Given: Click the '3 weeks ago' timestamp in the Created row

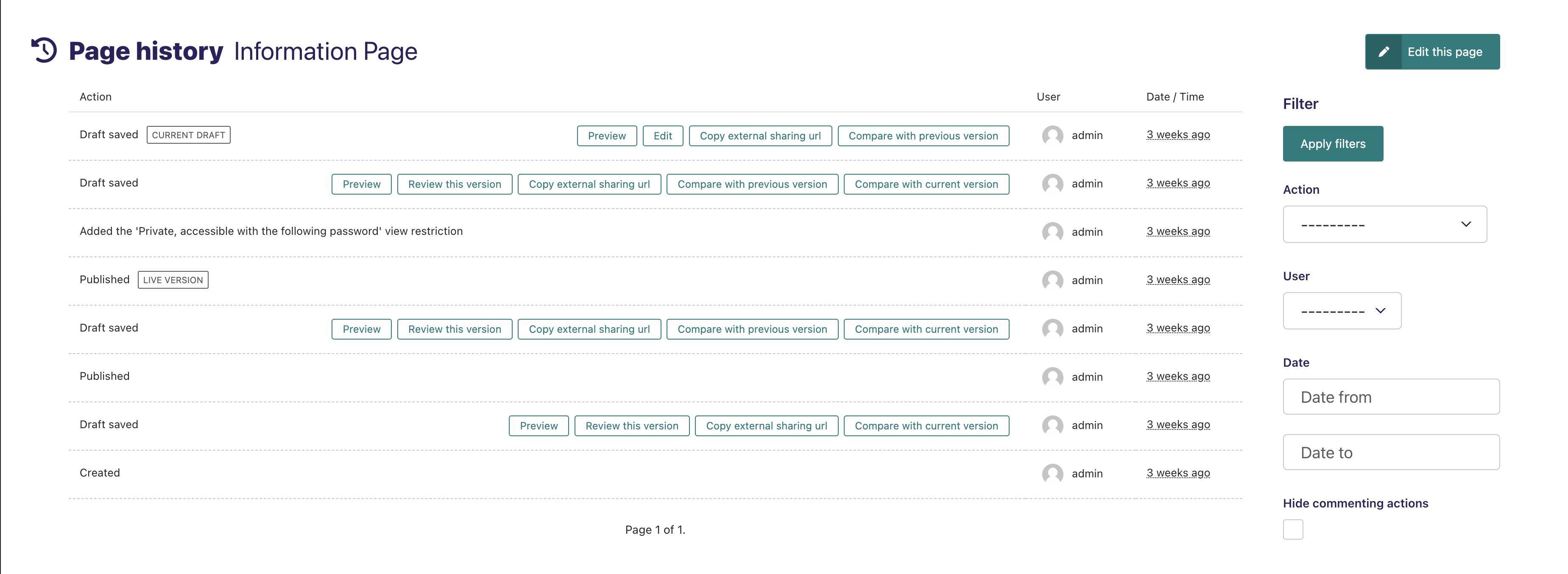Looking at the screenshot, I should pyautogui.click(x=1178, y=473).
